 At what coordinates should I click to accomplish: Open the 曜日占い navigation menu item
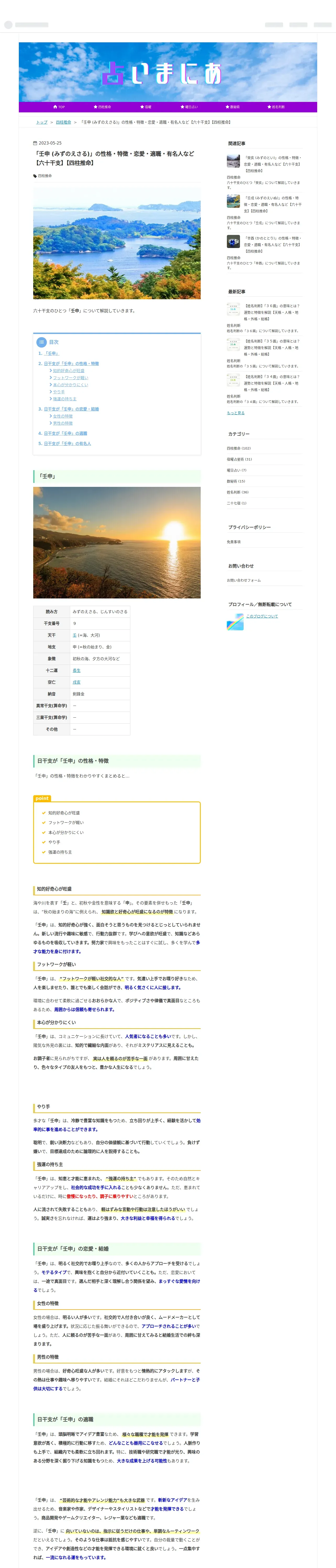point(188,107)
